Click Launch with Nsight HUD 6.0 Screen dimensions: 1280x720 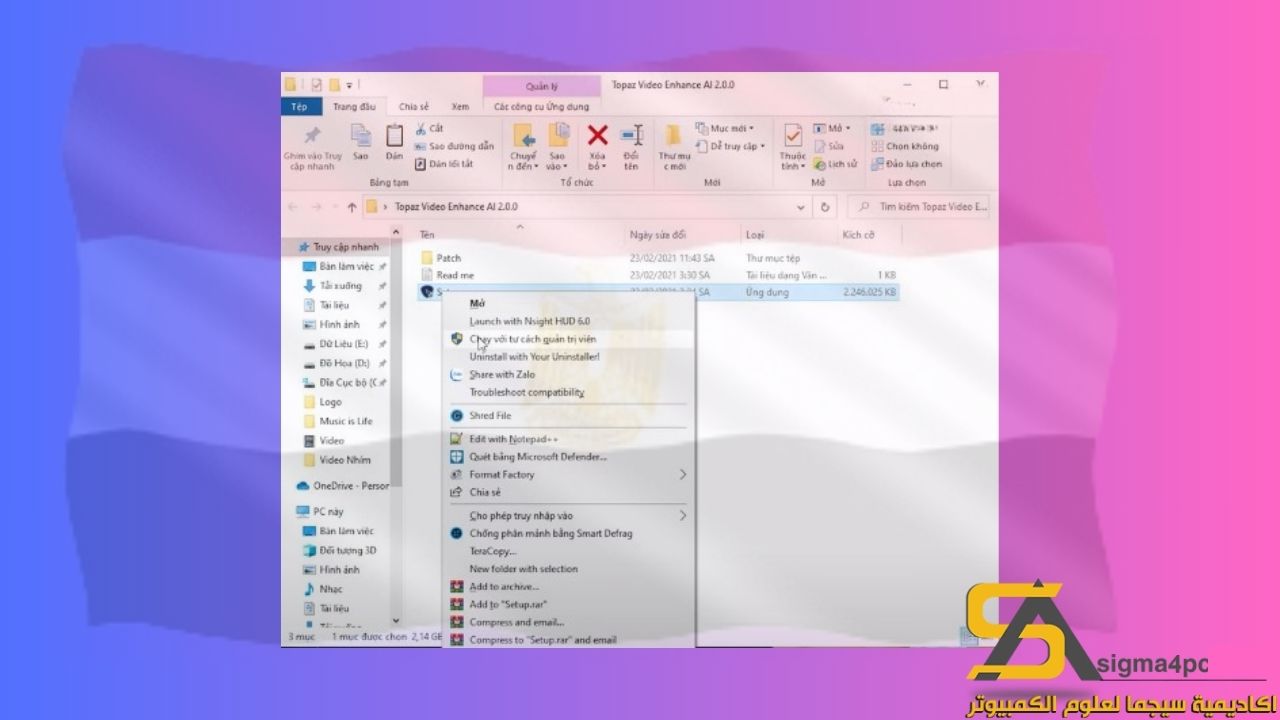[529, 321]
